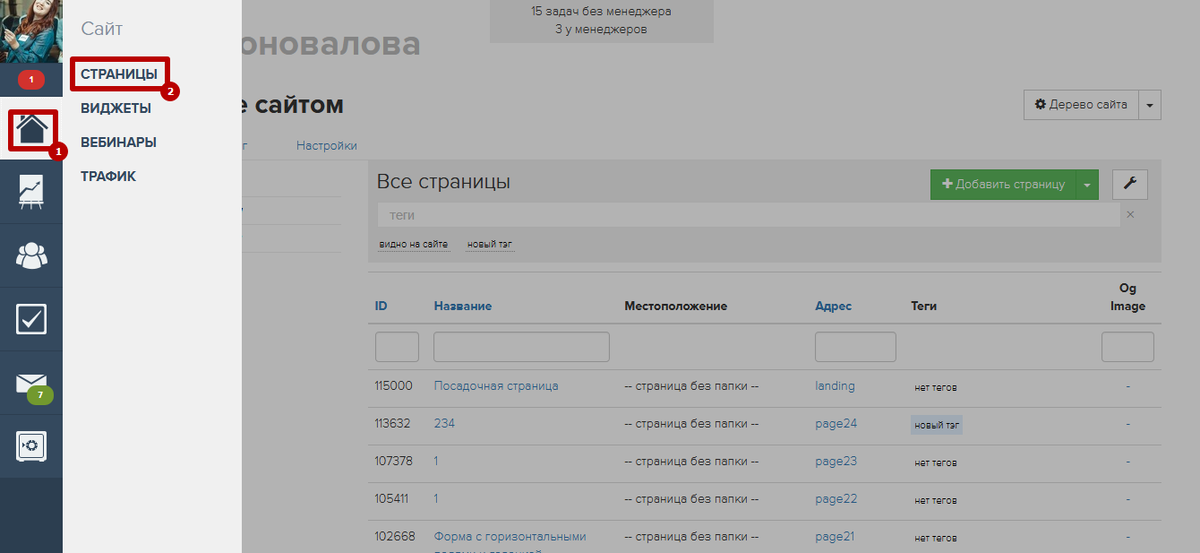Click the '15 задач без менеджера' notice
Viewport: 1200px width, 553px height.
coord(601,12)
